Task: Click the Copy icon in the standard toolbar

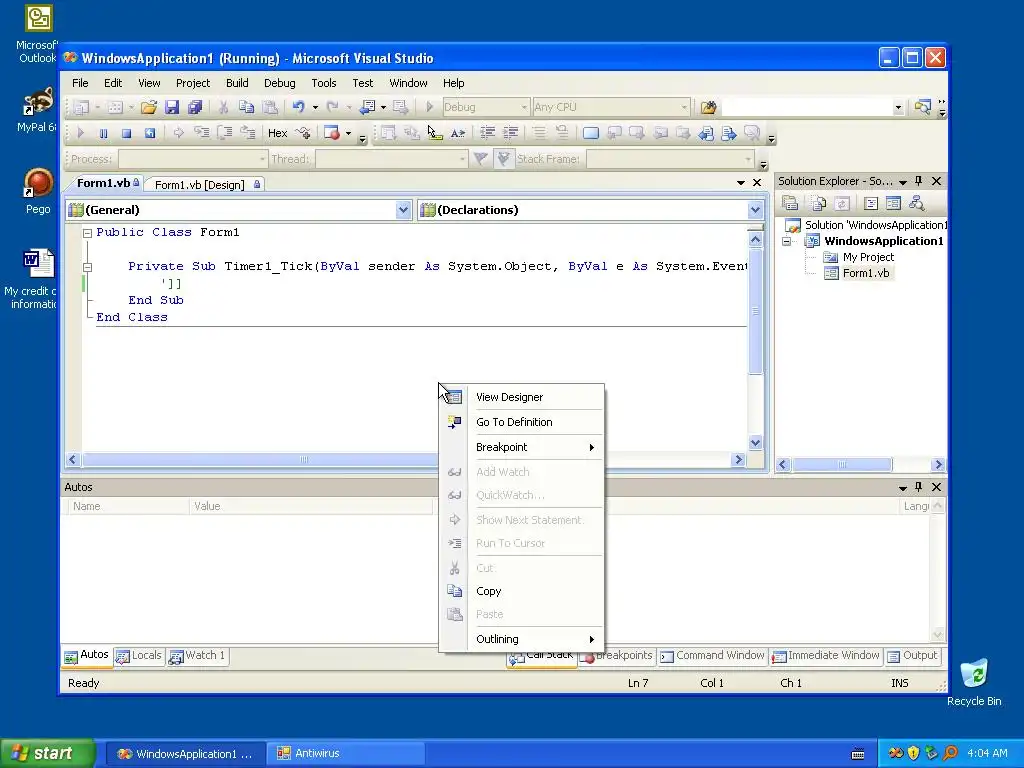Action: (246, 107)
